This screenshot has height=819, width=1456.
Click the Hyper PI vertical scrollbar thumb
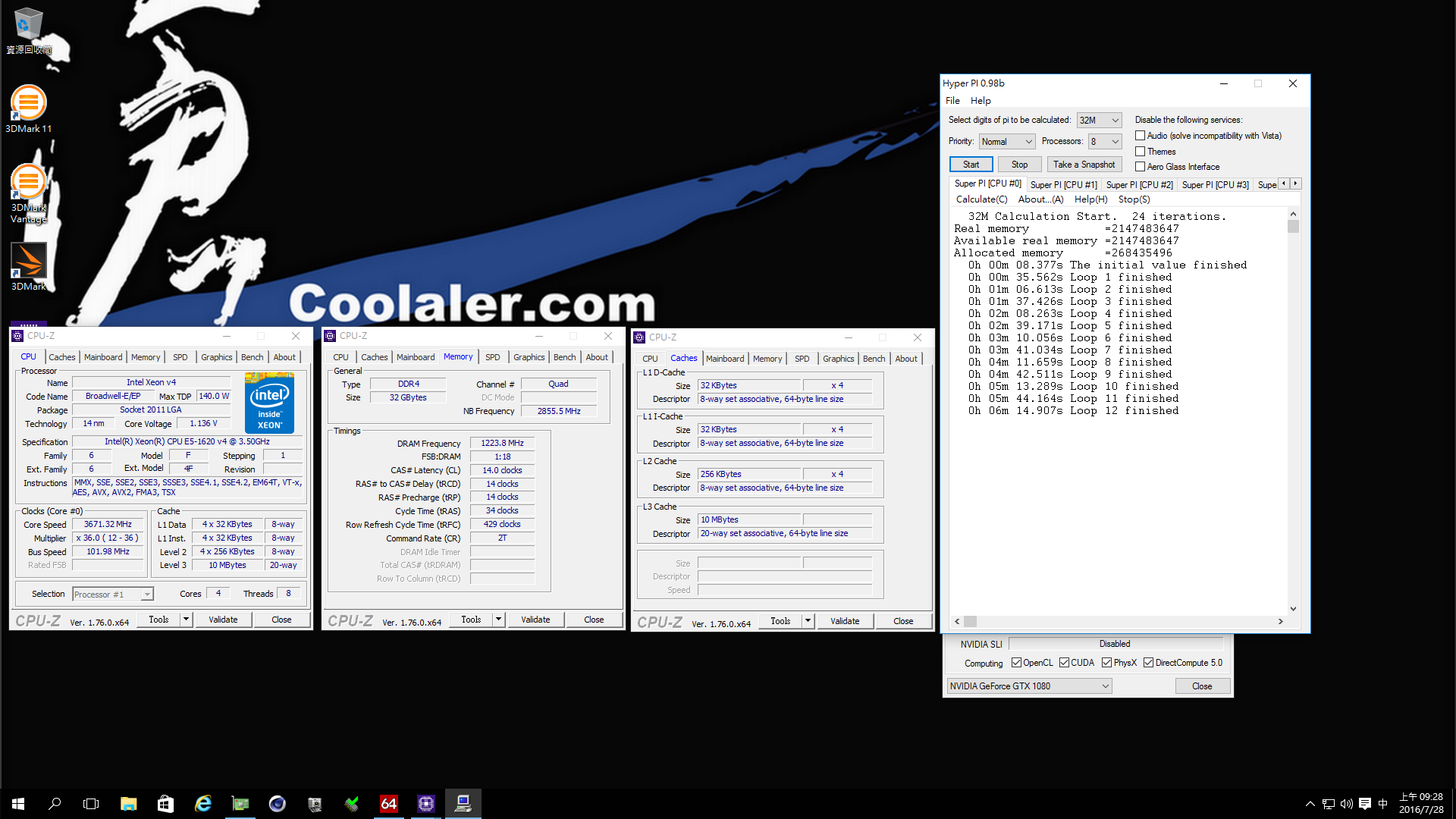[x=1294, y=226]
